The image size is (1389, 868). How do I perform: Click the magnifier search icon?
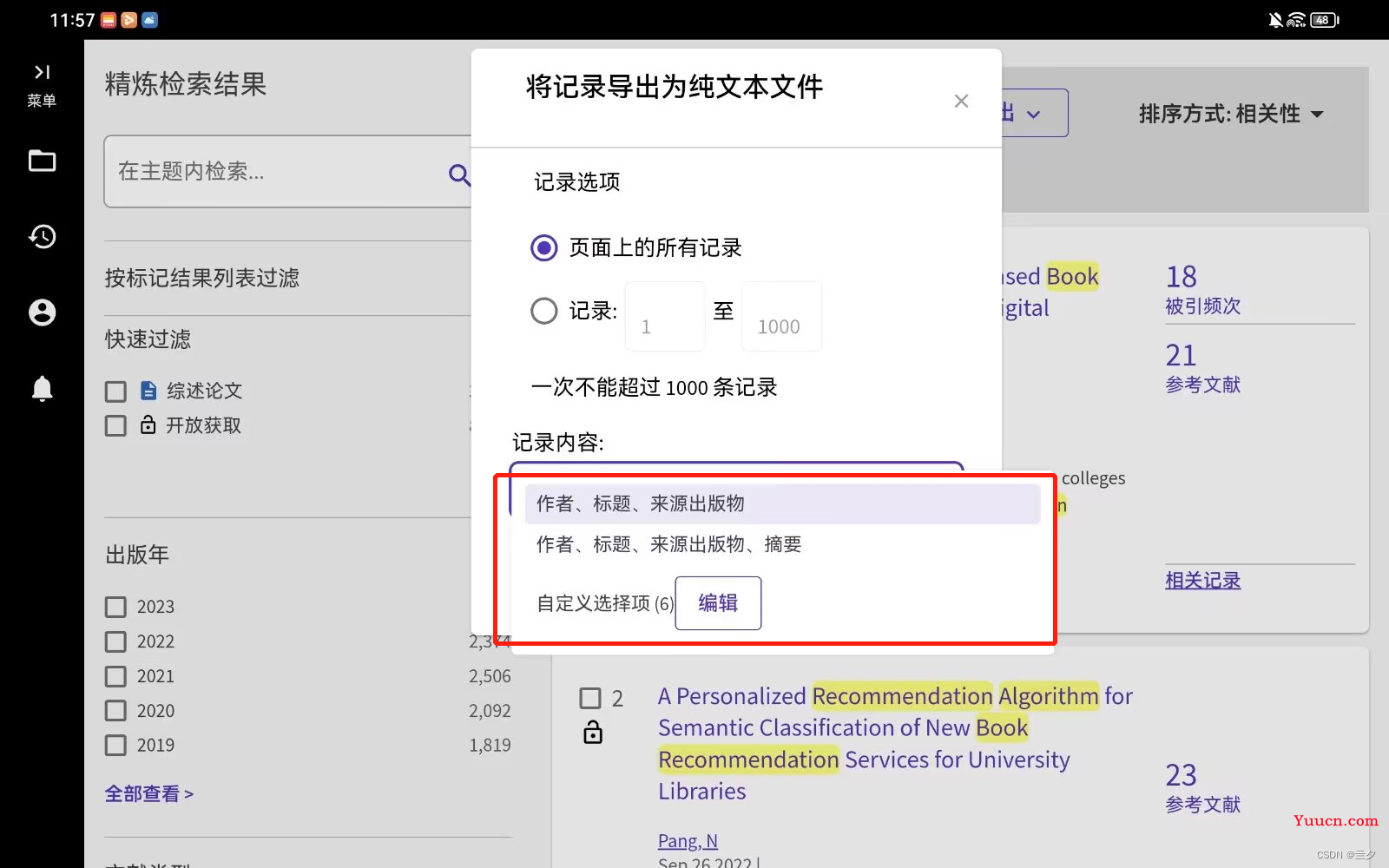coord(459,174)
